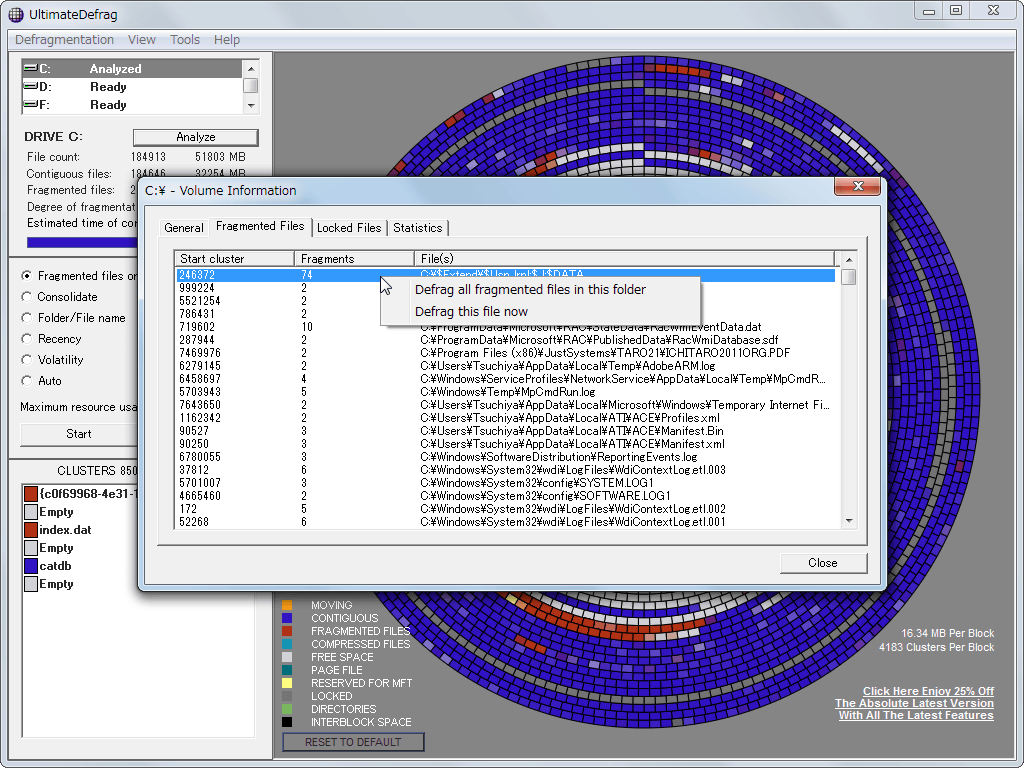Open the Defragmentation menu
This screenshot has width=1024, height=768.
(65, 40)
